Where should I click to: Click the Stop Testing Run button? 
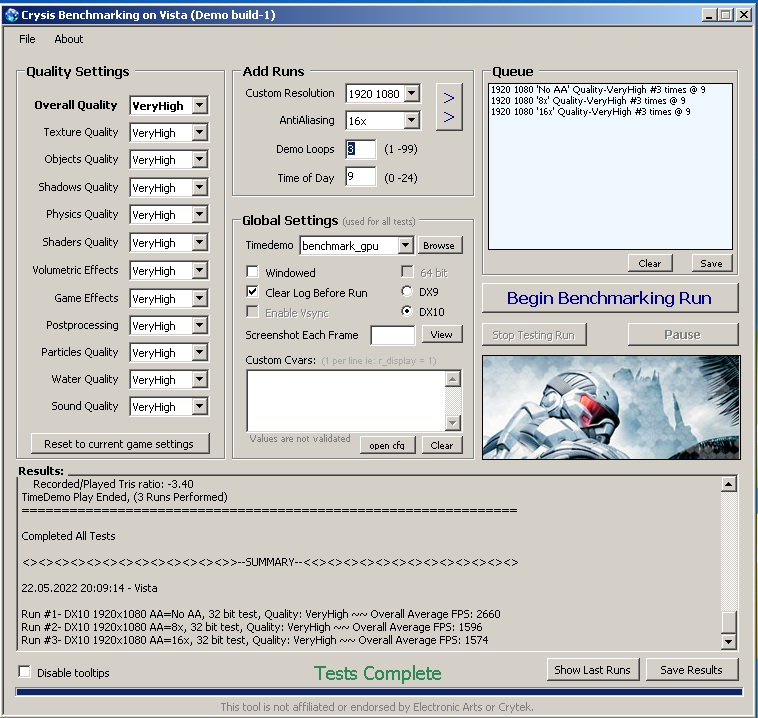point(534,335)
